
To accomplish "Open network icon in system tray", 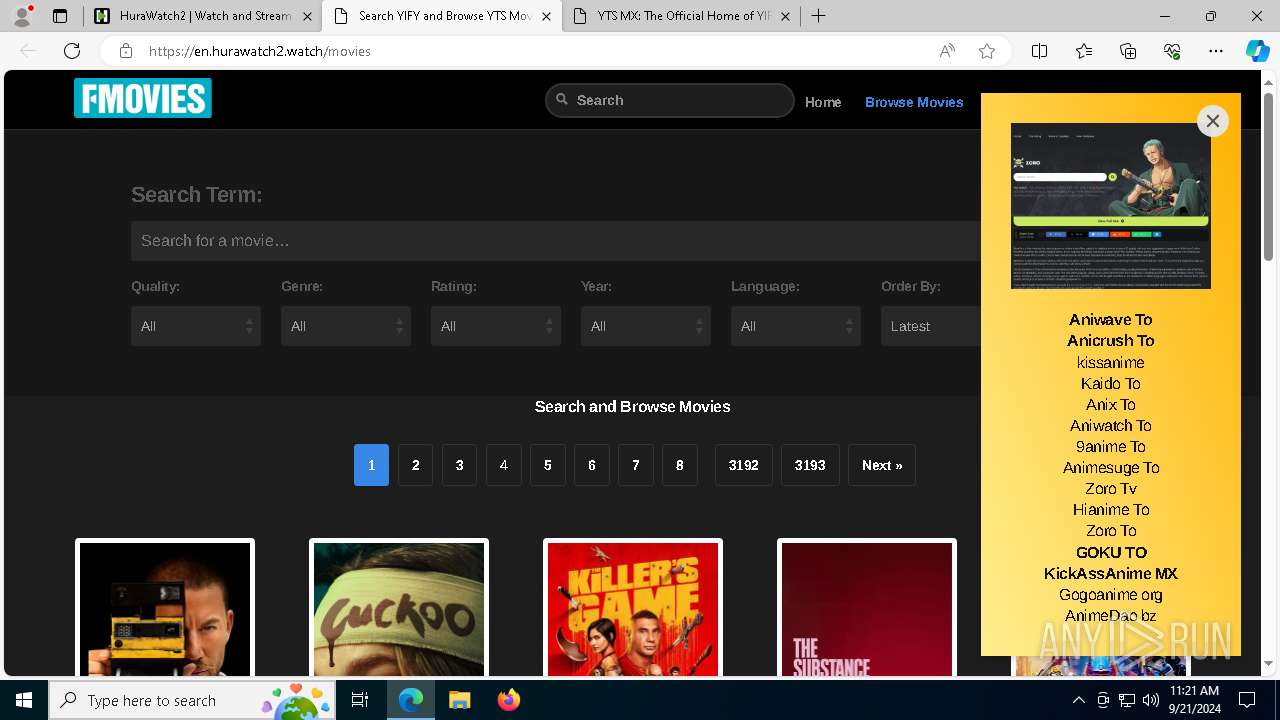I will point(1126,700).
